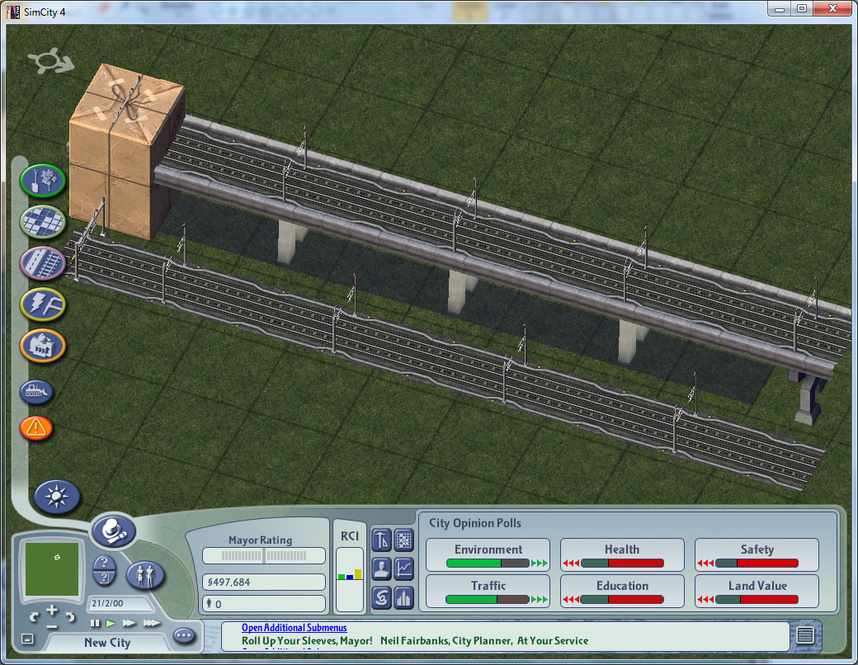Open the Emergency tools (warning triangle)
Image resolution: width=858 pixels, height=665 pixels.
36,428
